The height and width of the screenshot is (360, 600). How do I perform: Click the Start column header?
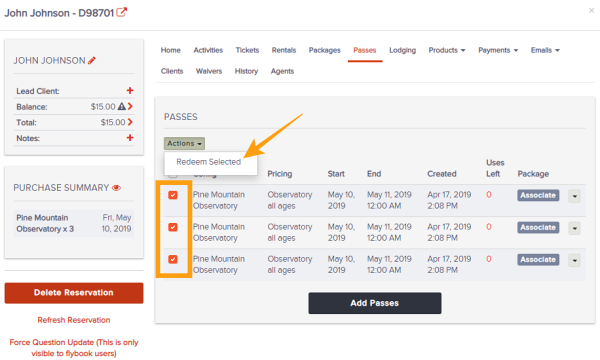click(x=336, y=174)
